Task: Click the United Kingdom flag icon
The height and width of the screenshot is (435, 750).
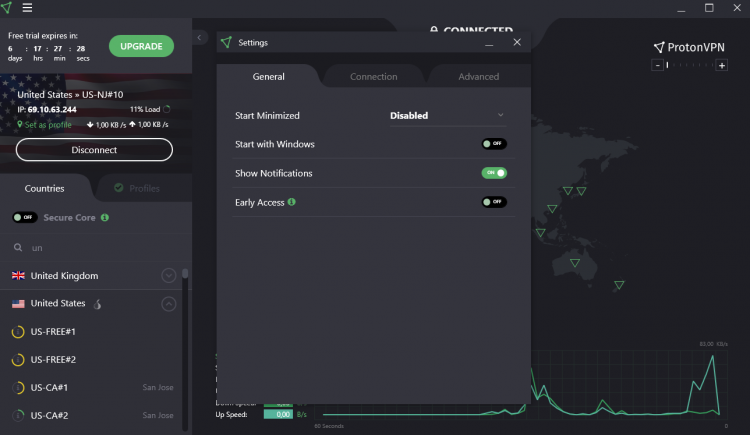Action: coord(18,276)
